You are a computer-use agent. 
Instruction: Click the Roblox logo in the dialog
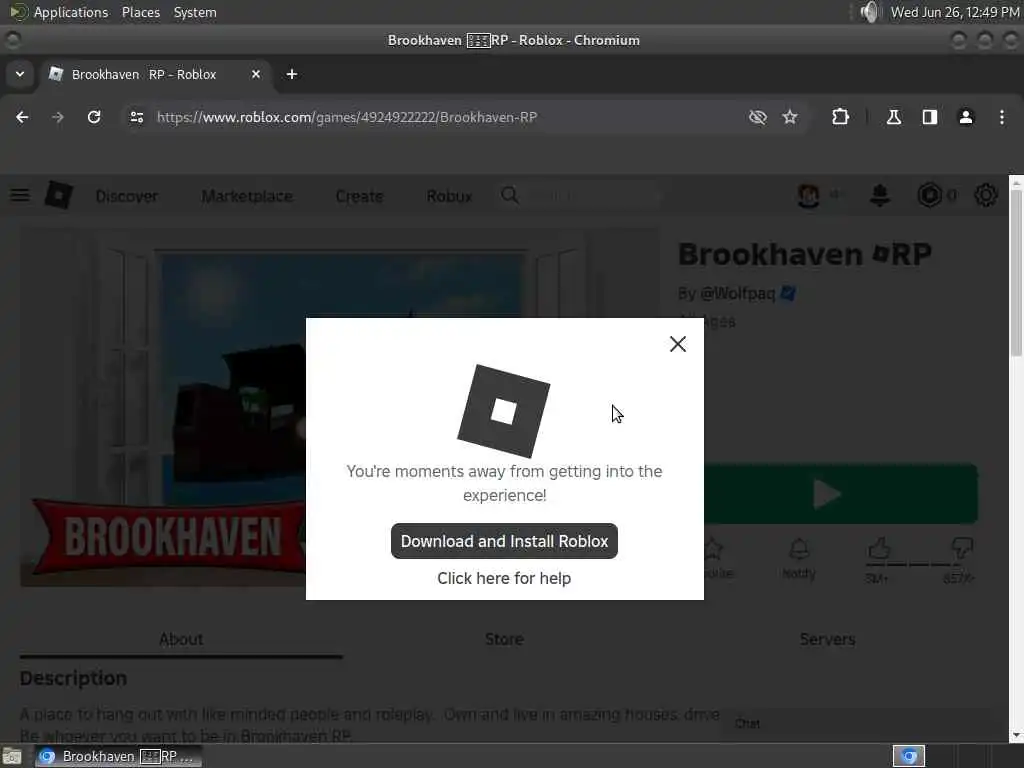(x=504, y=411)
